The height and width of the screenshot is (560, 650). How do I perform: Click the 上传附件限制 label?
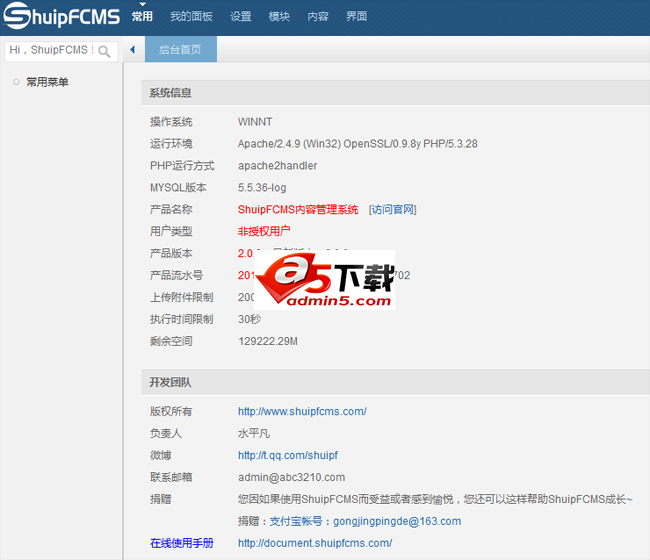tap(182, 297)
